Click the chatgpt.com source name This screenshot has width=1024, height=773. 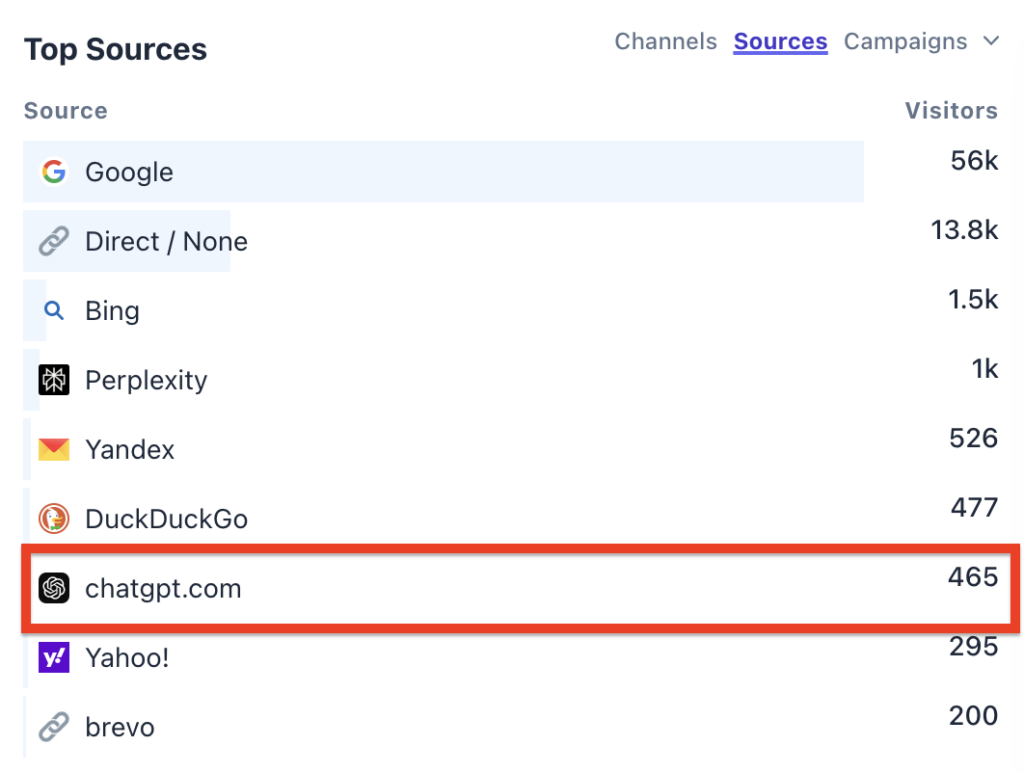(163, 589)
